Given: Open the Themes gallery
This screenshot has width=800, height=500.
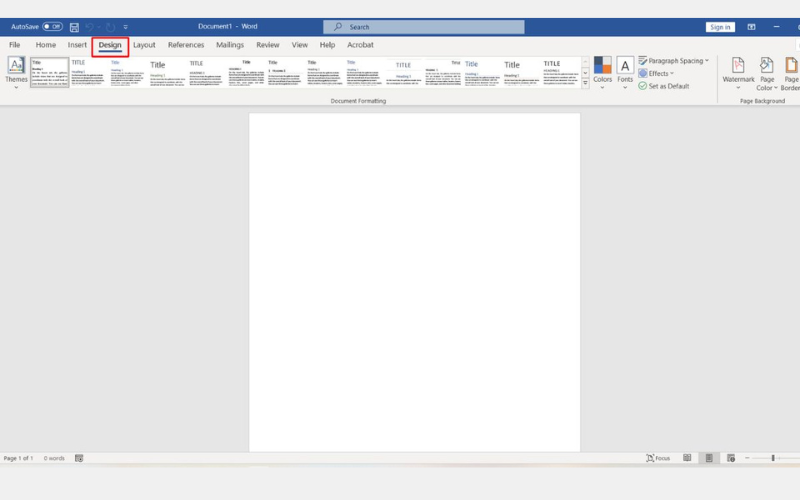Looking at the screenshot, I should tap(16, 72).
